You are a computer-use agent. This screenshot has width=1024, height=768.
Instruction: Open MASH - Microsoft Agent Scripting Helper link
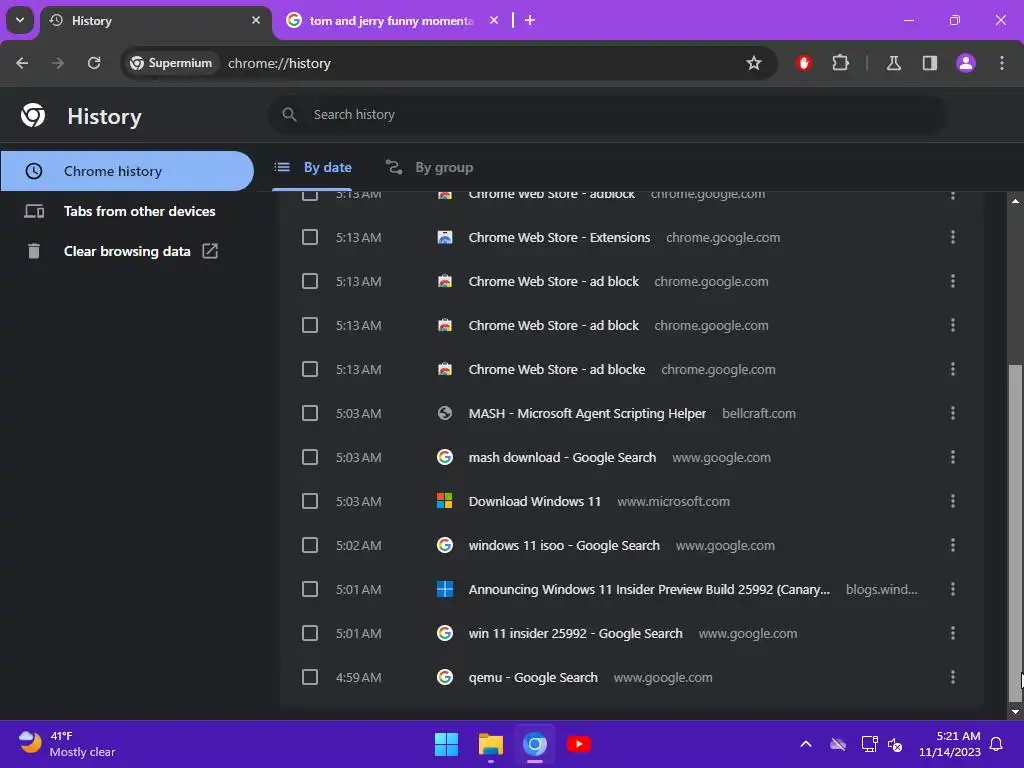tap(587, 413)
